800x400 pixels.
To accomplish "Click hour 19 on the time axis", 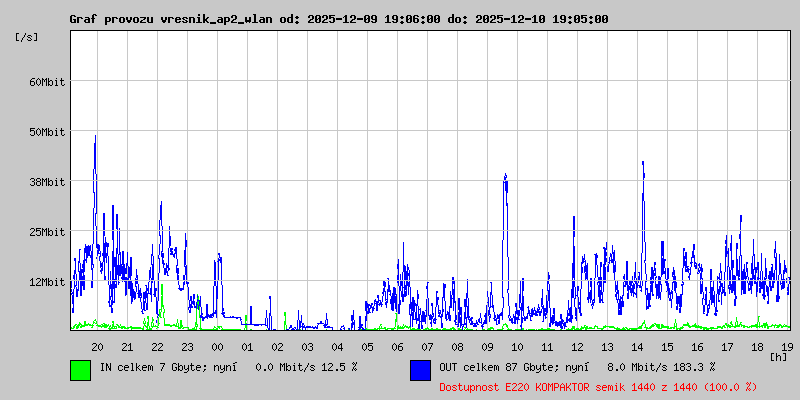I will [786, 347].
